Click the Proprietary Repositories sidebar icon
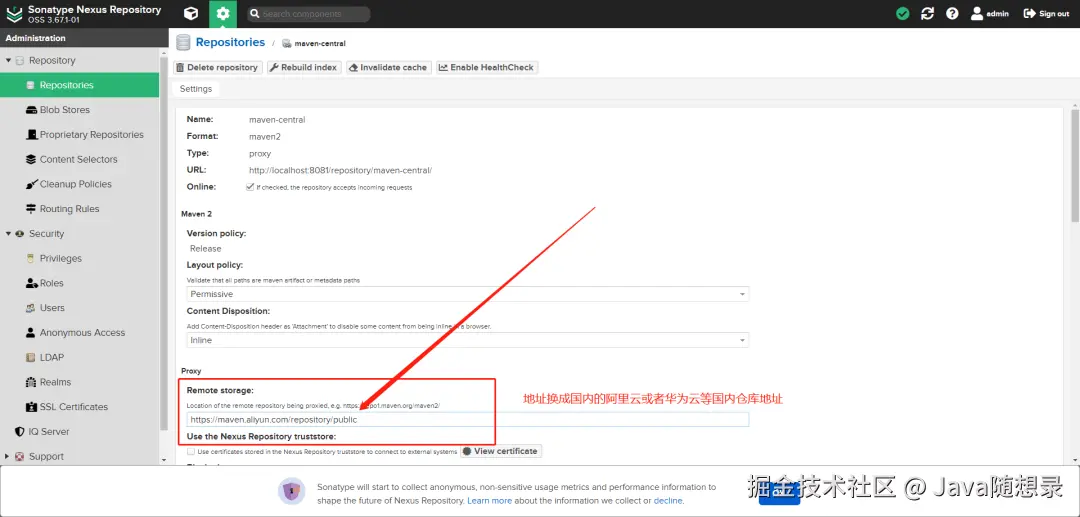The width and height of the screenshot is (1080, 517). point(31,135)
